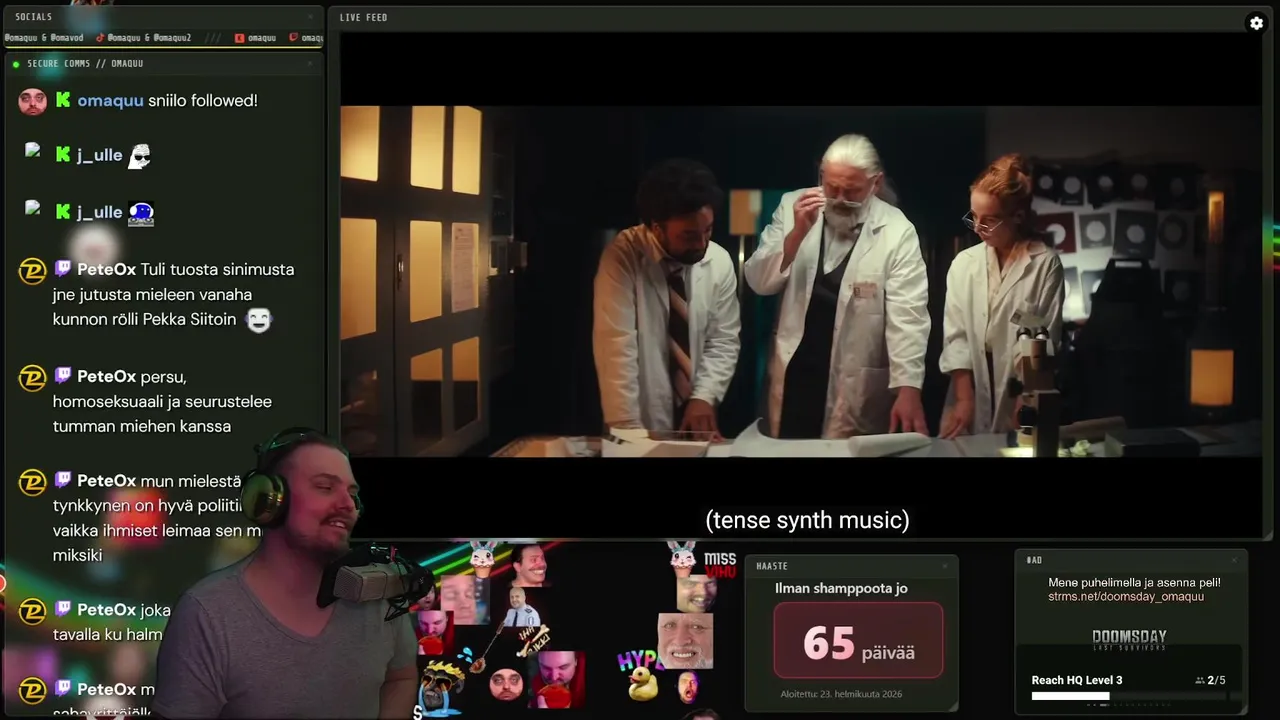This screenshot has width=1280, height=720.
Task: Click the players icon next to 2/5
Action: [x=1200, y=680]
